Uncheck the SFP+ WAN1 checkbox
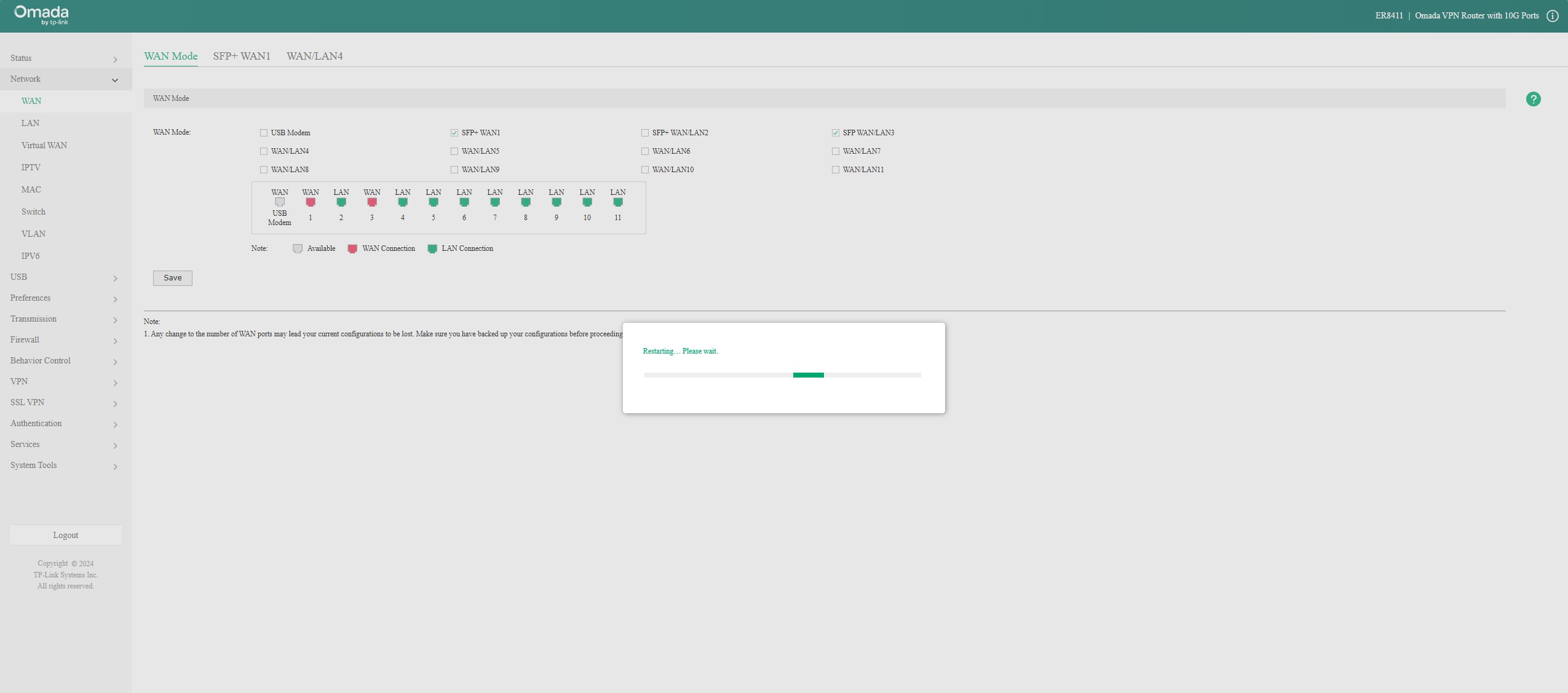The image size is (1568, 693). tap(454, 133)
